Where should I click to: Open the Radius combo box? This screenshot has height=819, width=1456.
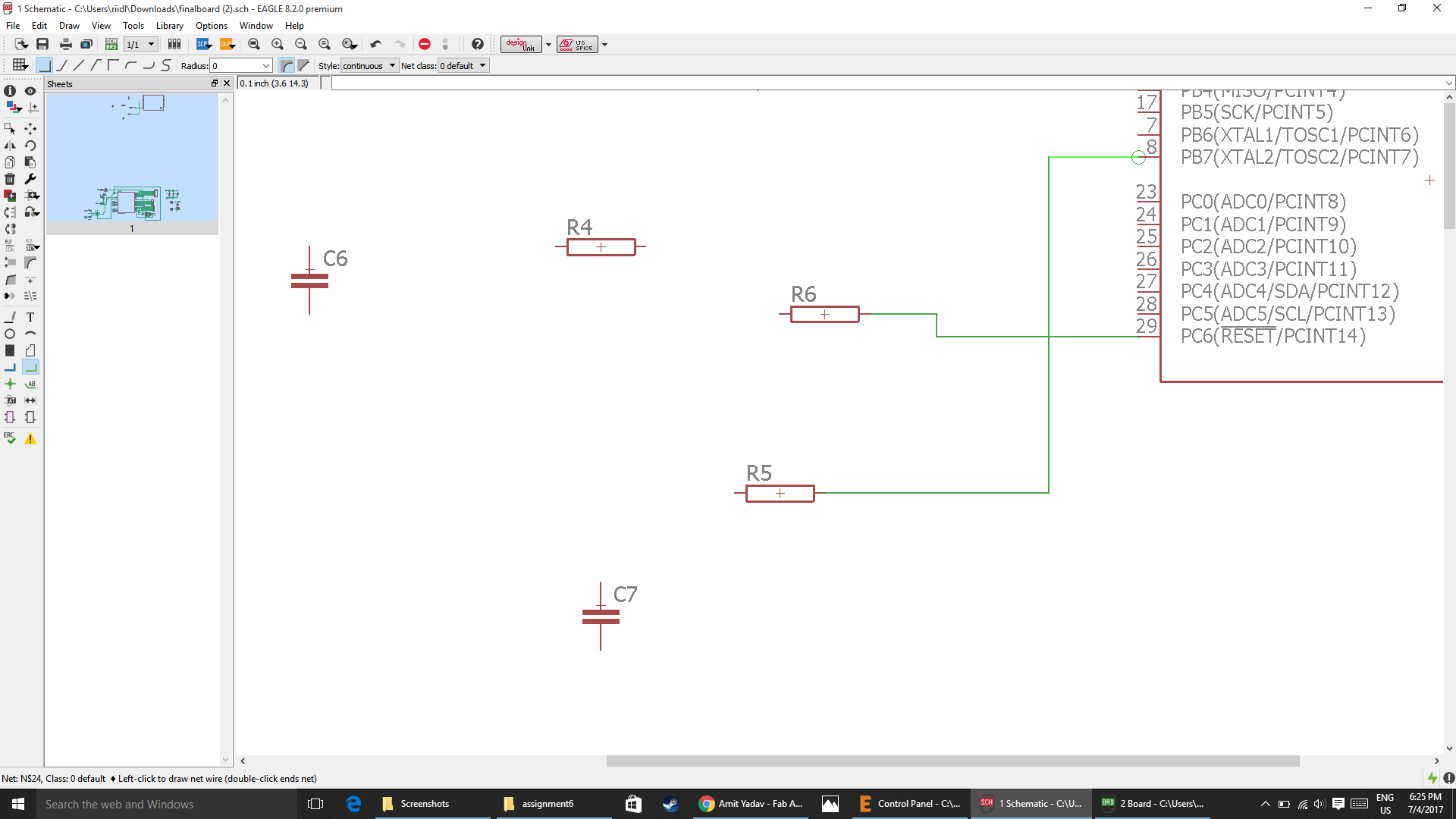point(241,65)
